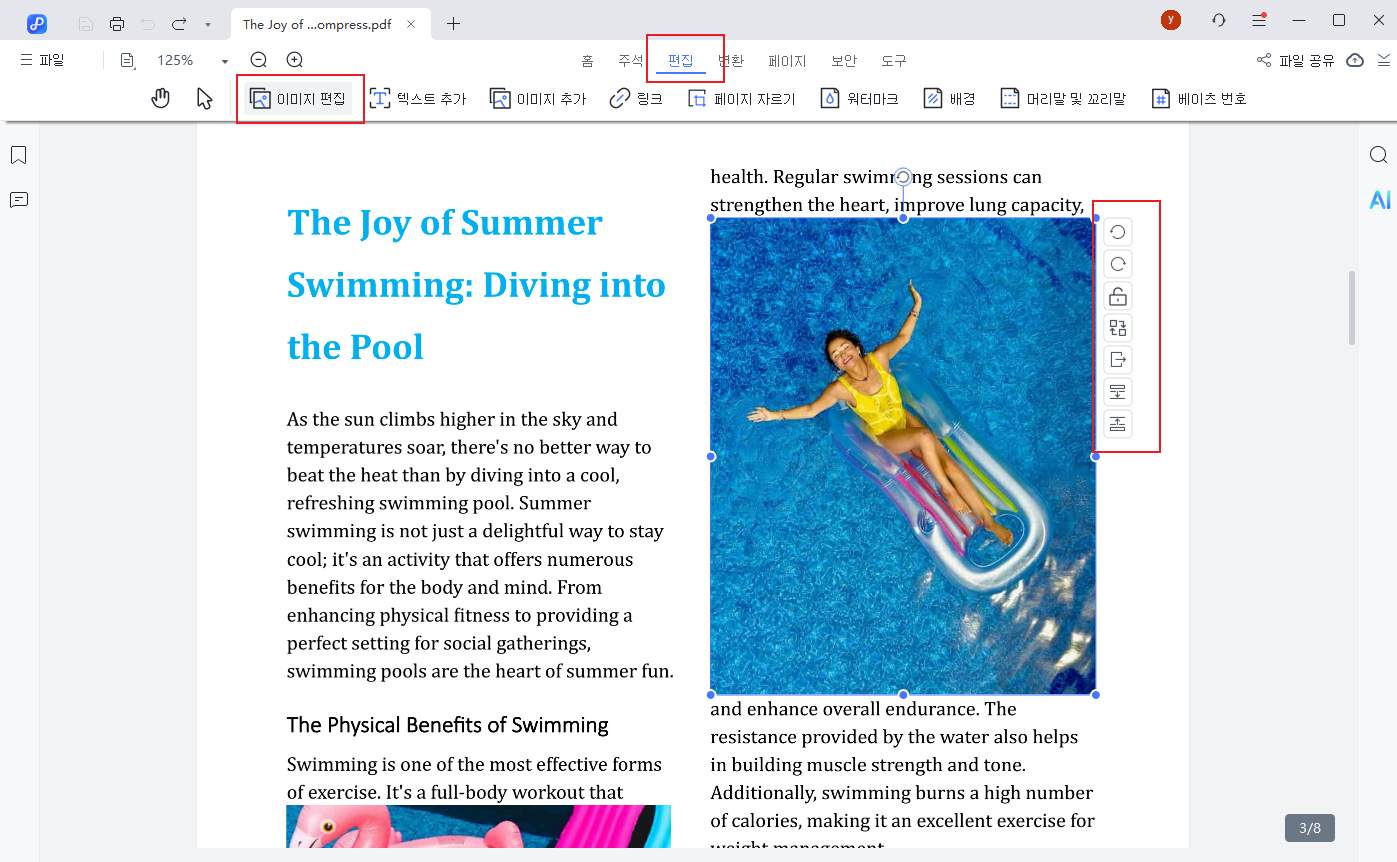Click the export image icon

coord(1117,360)
